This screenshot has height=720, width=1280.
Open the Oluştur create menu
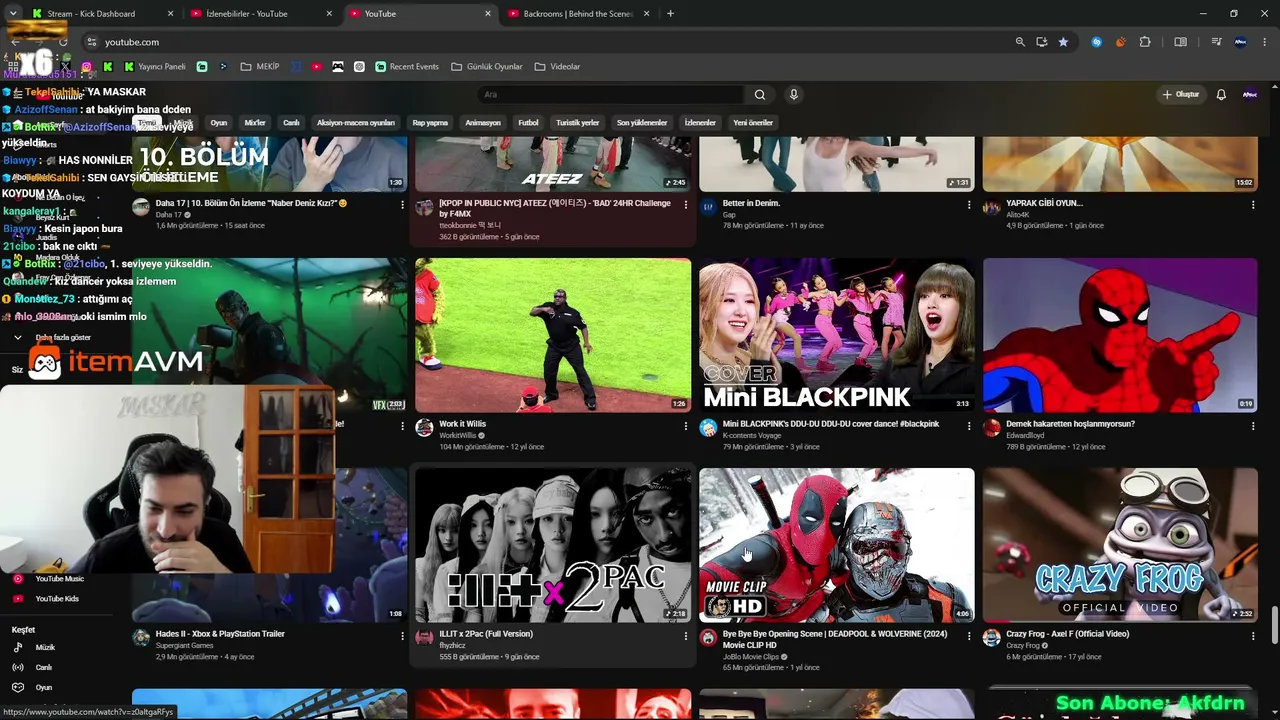[1181, 95]
